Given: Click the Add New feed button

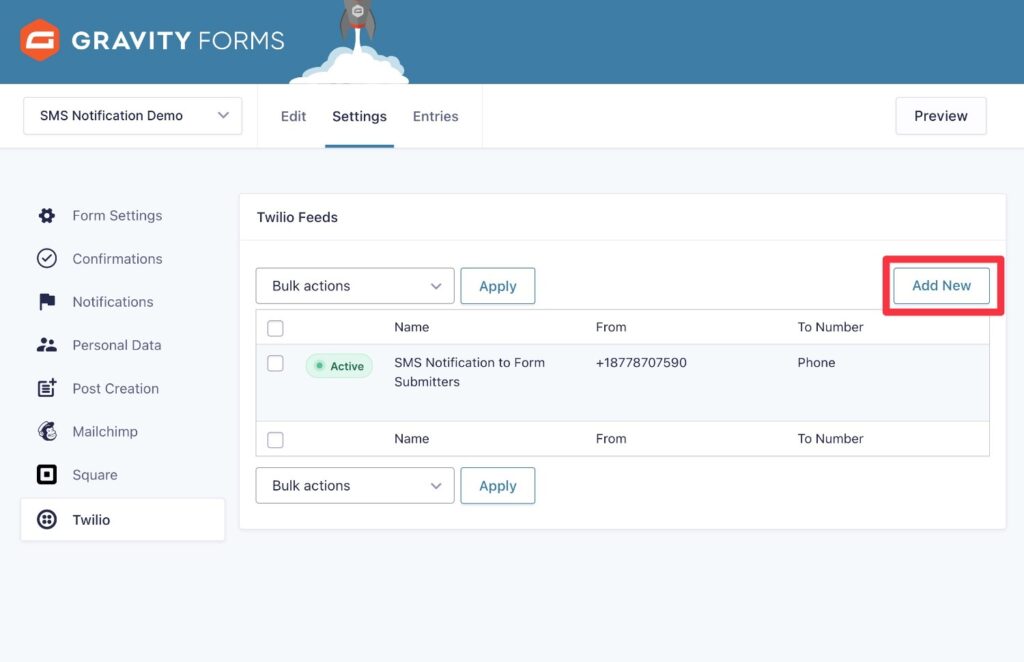Looking at the screenshot, I should 941,286.
